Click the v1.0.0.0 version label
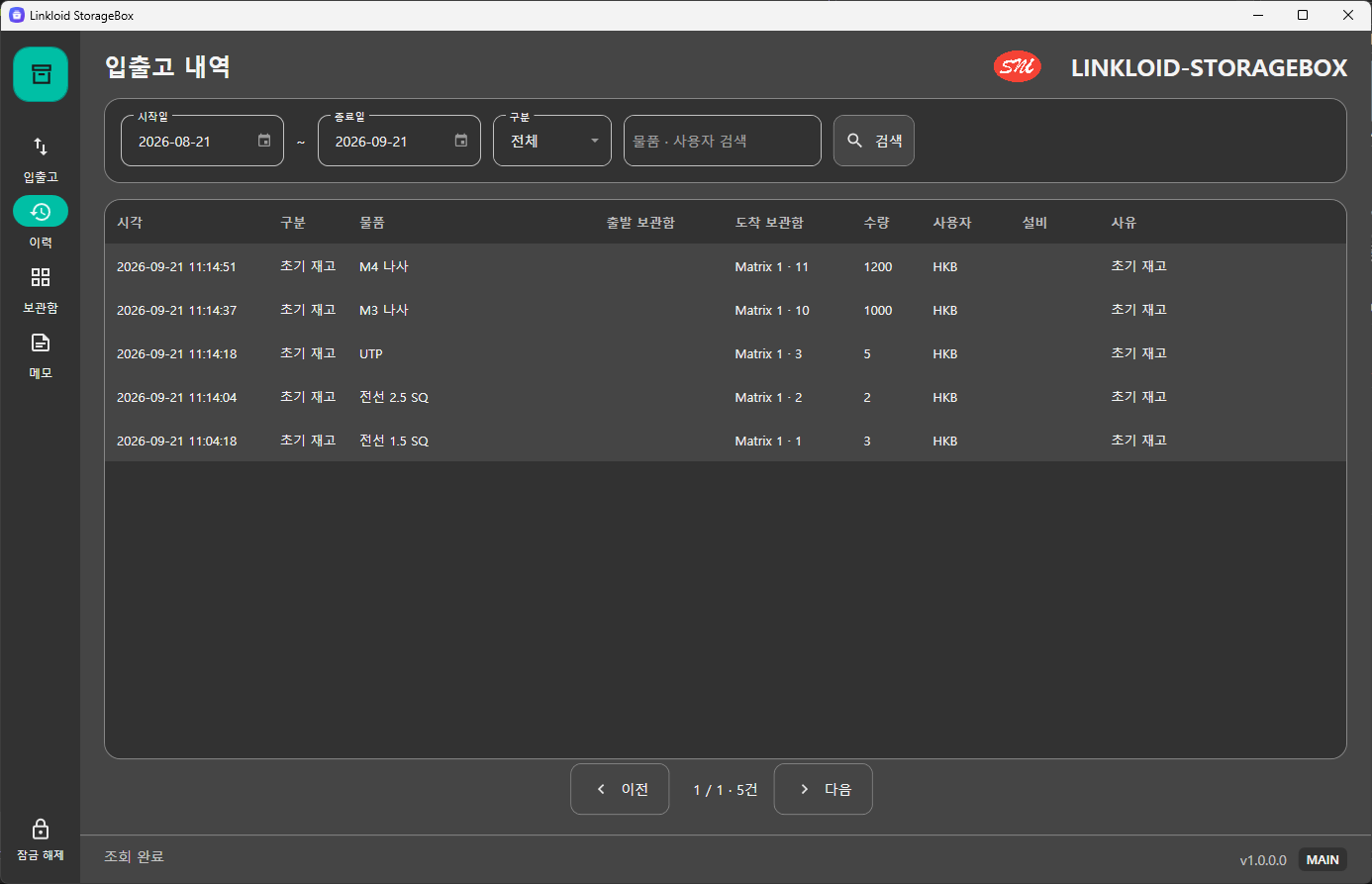This screenshot has height=884, width=1372. pyautogui.click(x=1263, y=860)
